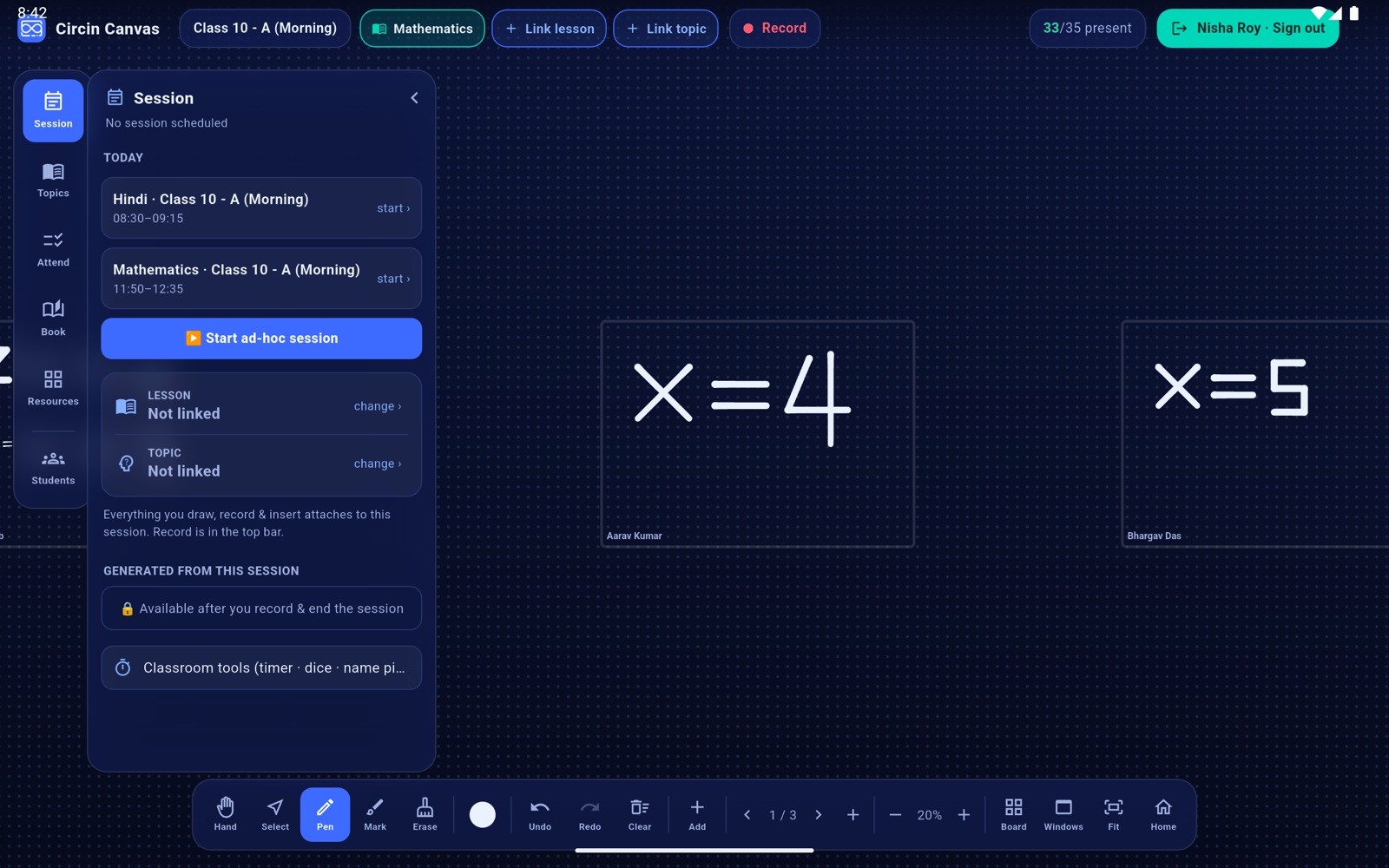This screenshot has width=1389, height=868.
Task: Open the Topics sidebar panel
Action: click(x=53, y=180)
